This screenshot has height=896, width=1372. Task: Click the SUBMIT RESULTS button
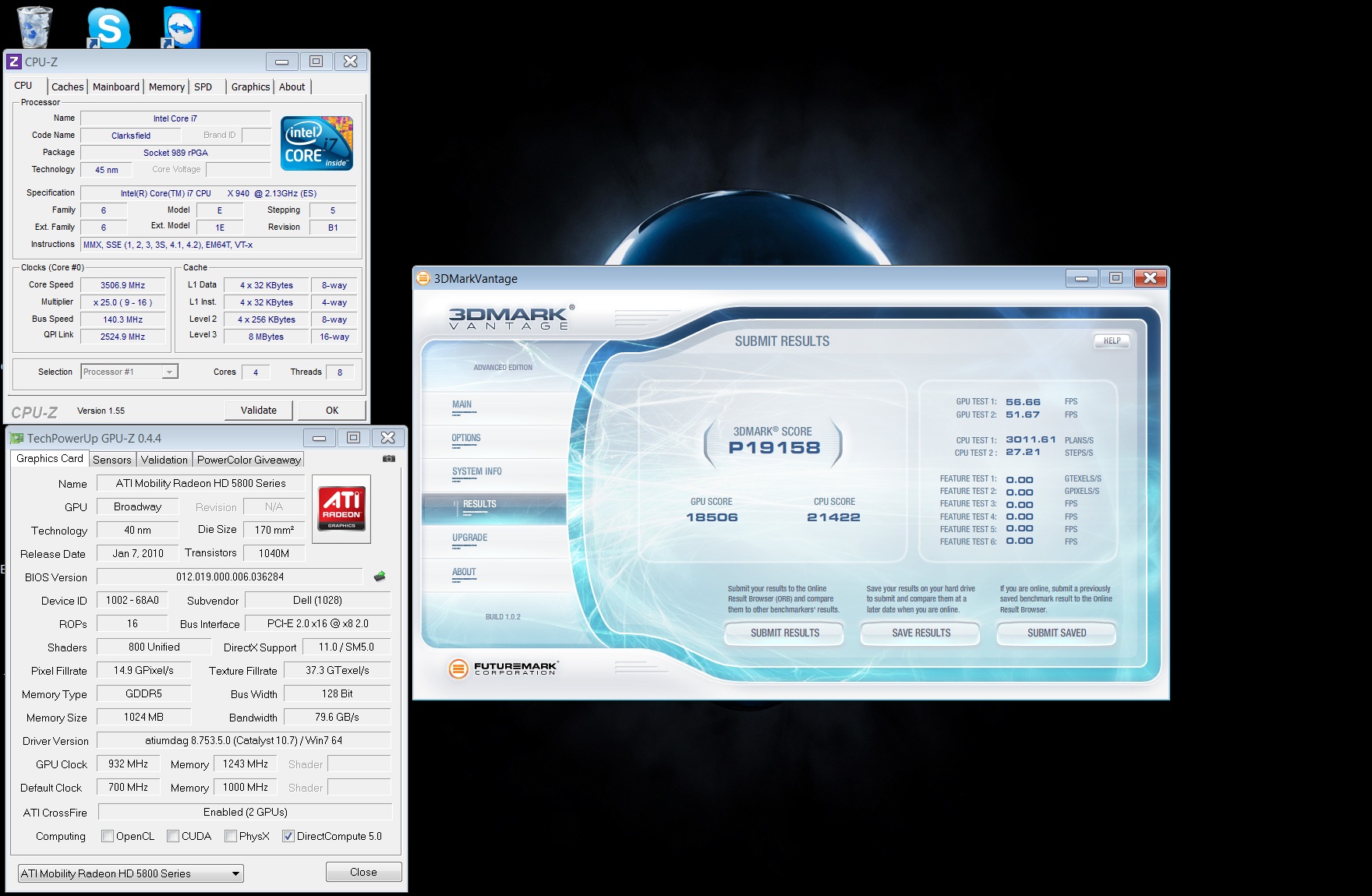(784, 633)
